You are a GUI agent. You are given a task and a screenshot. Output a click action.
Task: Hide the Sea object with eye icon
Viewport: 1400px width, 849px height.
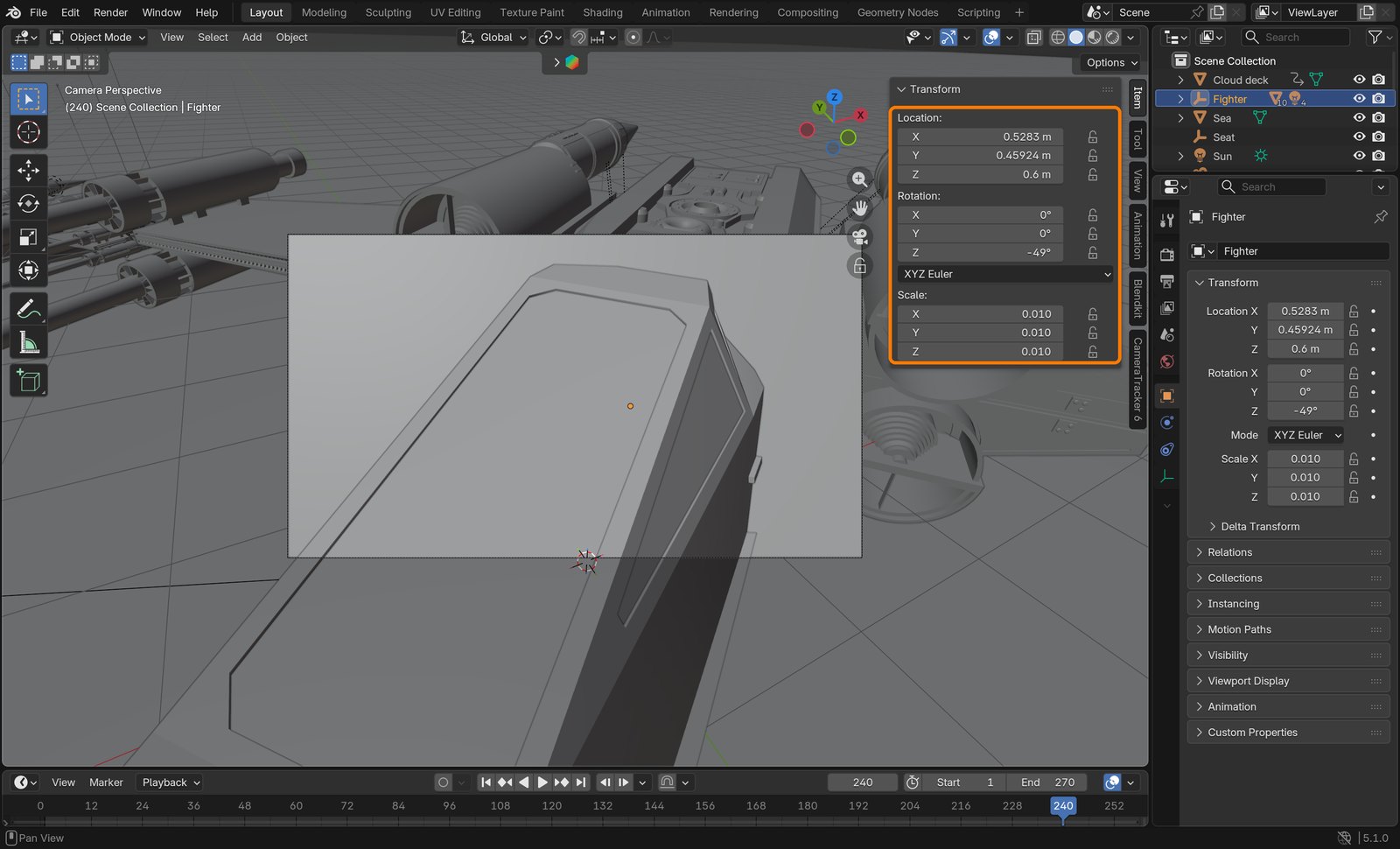tap(1359, 118)
